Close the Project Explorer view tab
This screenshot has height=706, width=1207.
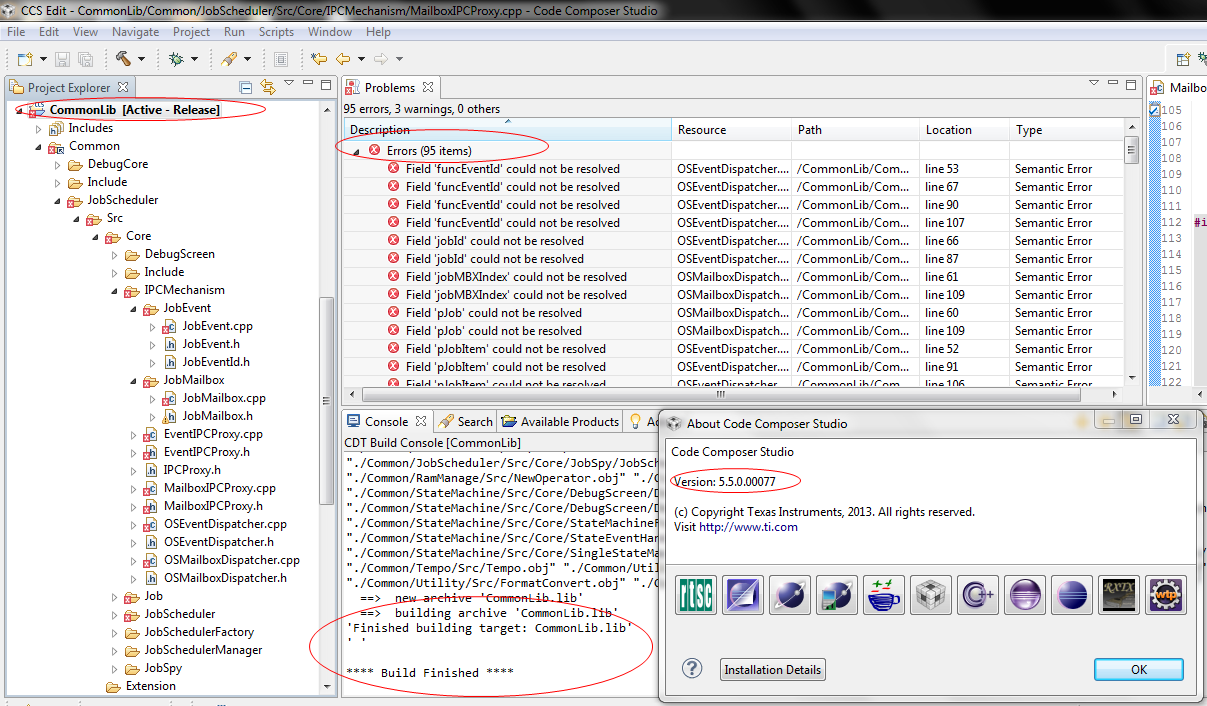[123, 88]
